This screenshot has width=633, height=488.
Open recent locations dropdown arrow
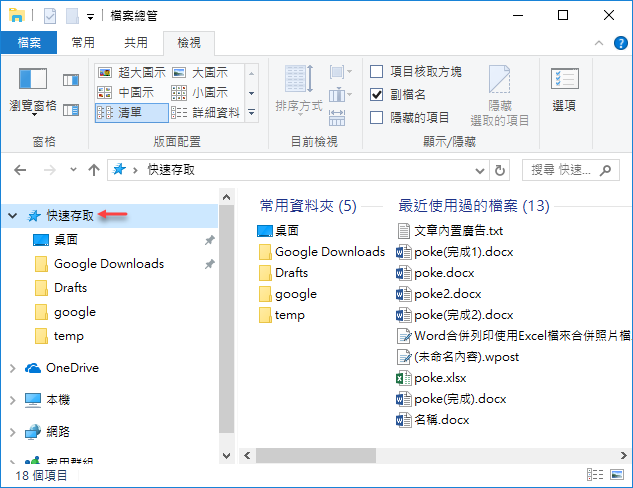click(73, 170)
